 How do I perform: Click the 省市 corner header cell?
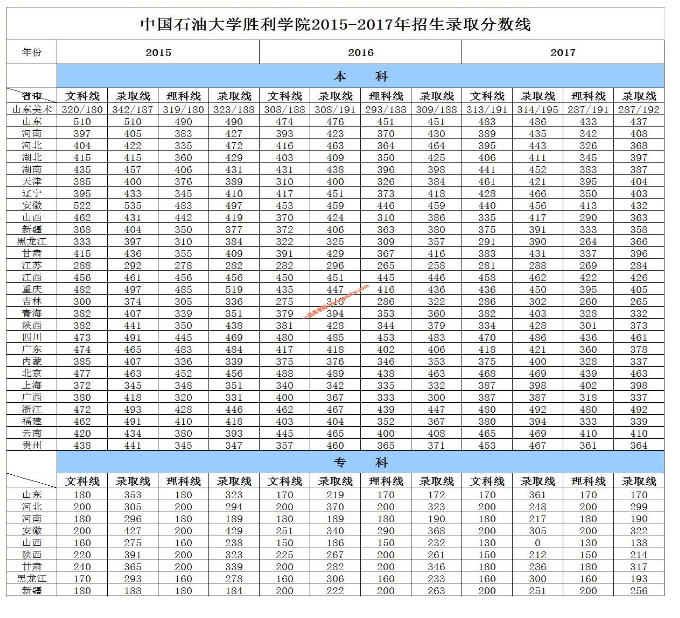(31, 96)
